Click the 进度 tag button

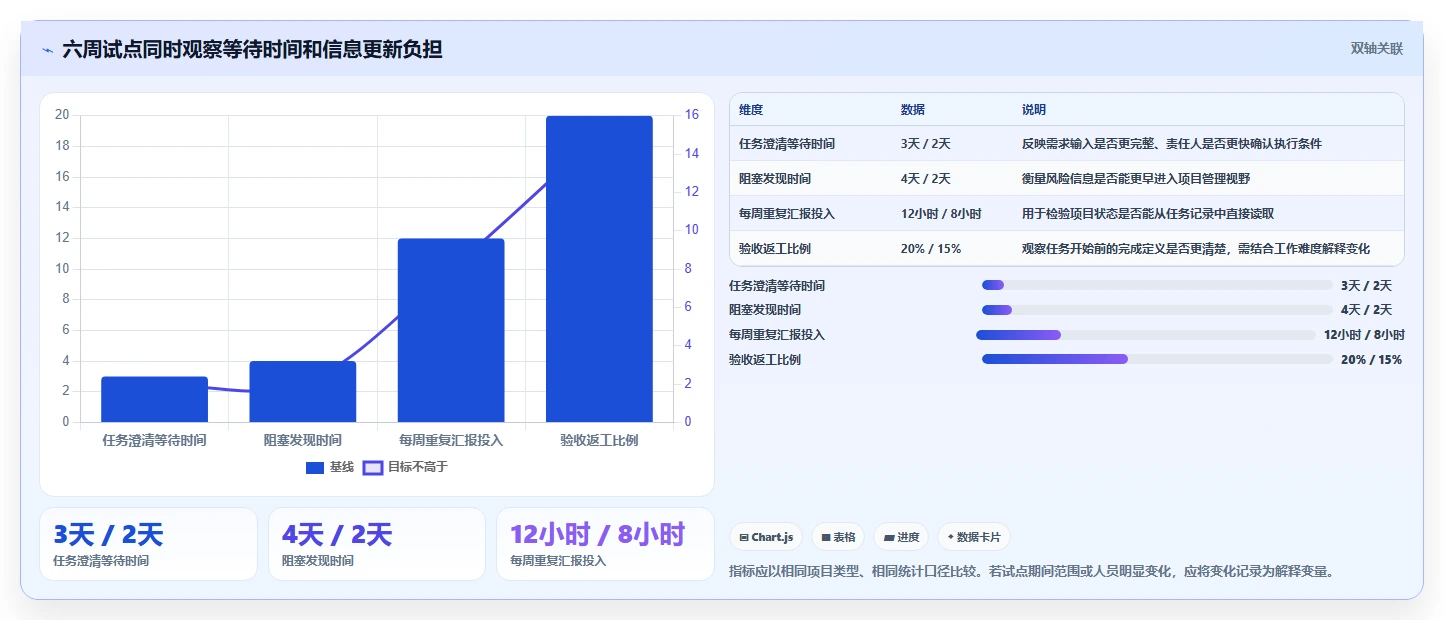click(x=901, y=537)
